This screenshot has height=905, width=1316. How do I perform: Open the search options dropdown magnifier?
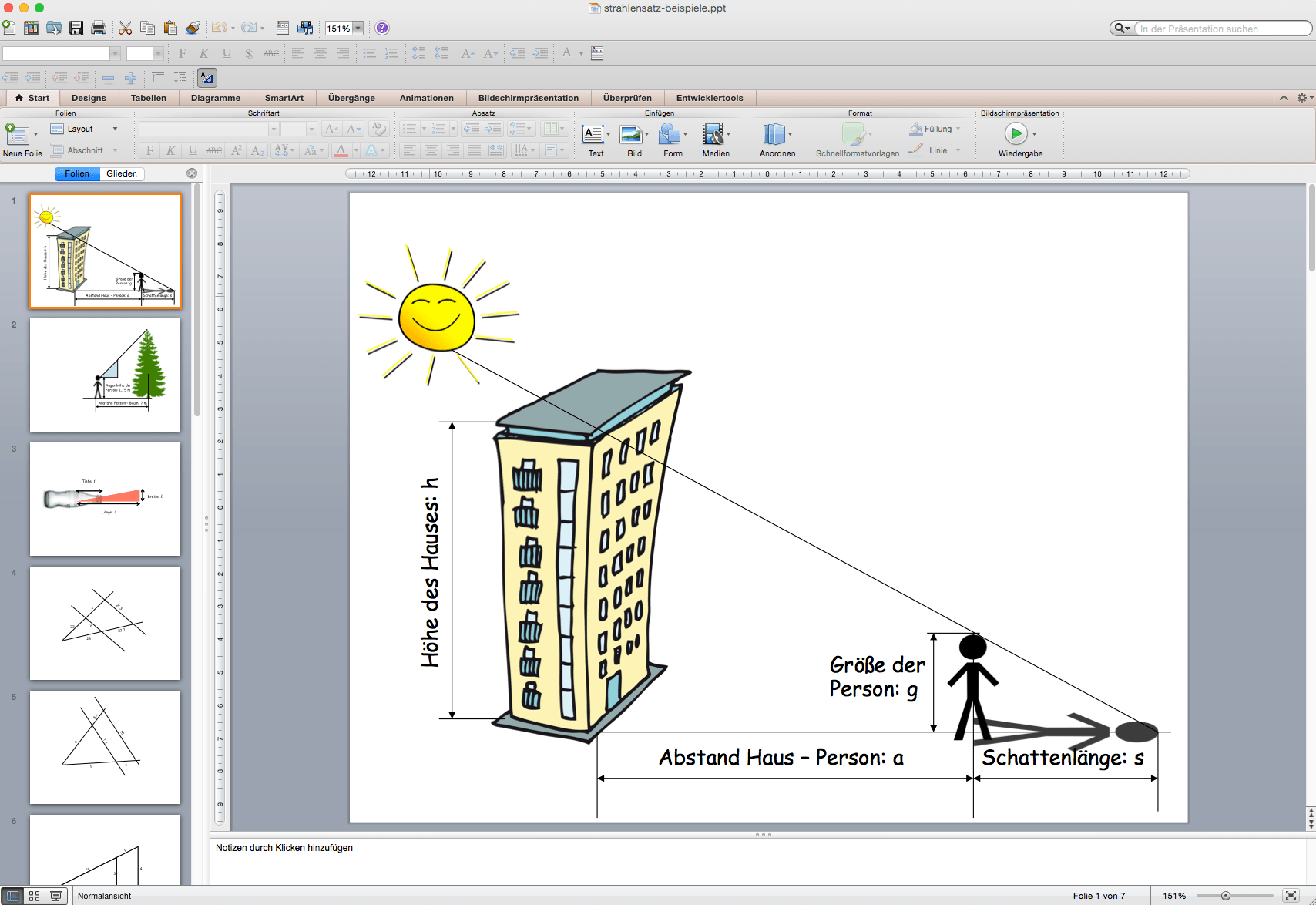[1122, 29]
